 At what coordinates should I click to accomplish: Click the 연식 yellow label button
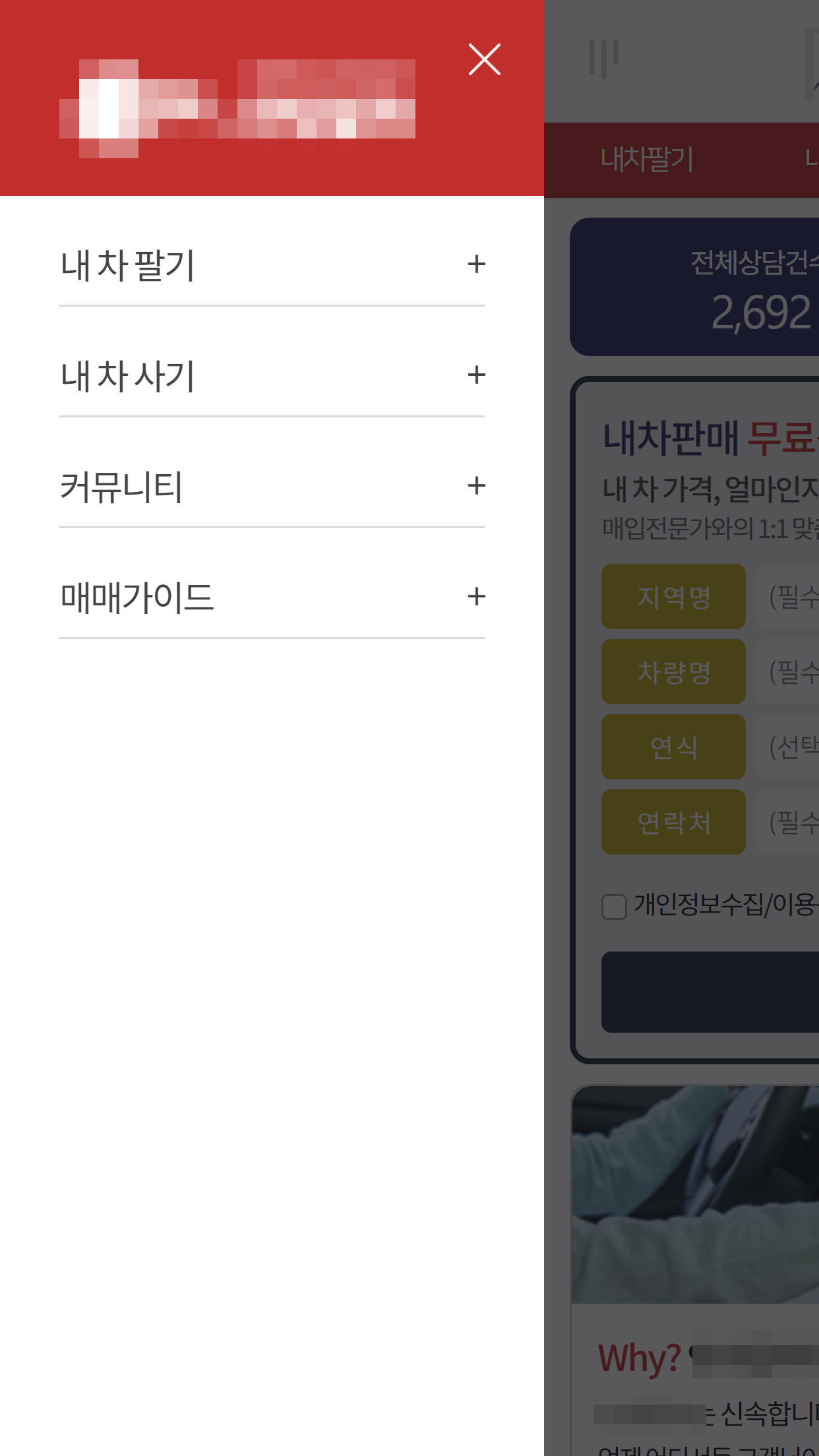pyautogui.click(x=673, y=746)
